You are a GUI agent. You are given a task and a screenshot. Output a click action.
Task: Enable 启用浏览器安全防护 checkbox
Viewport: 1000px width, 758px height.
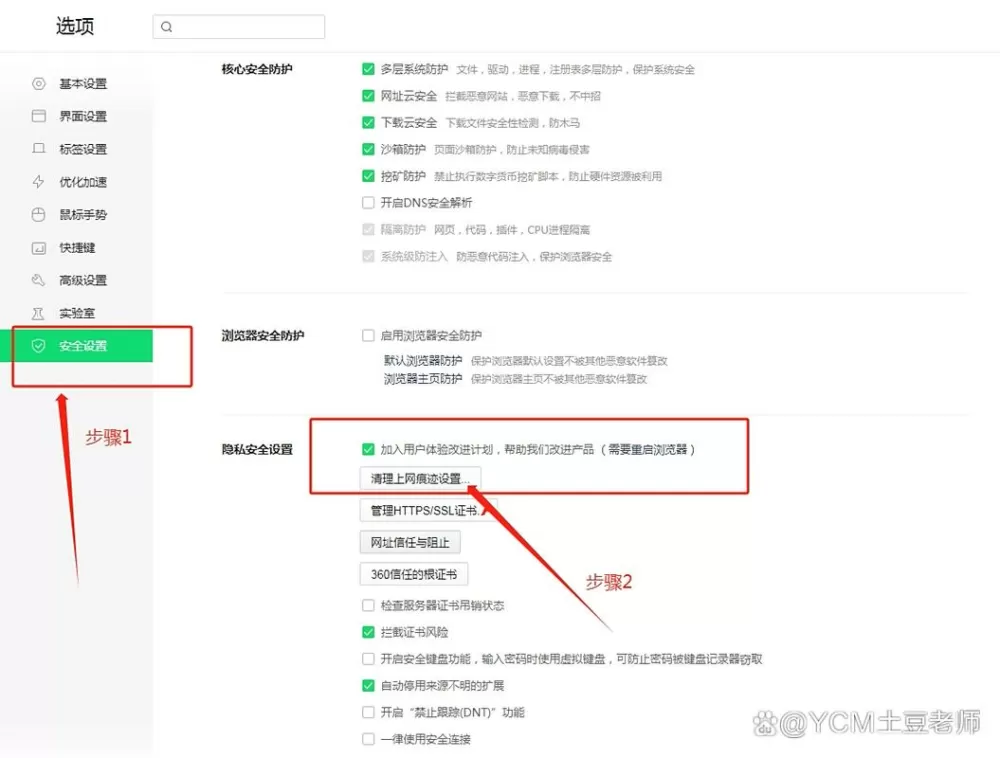point(368,335)
